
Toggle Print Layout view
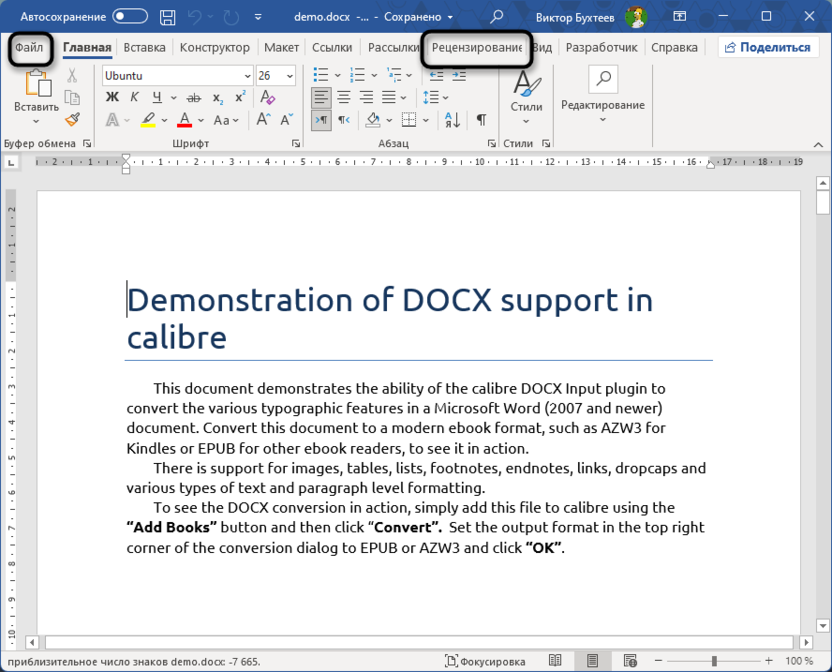click(593, 660)
